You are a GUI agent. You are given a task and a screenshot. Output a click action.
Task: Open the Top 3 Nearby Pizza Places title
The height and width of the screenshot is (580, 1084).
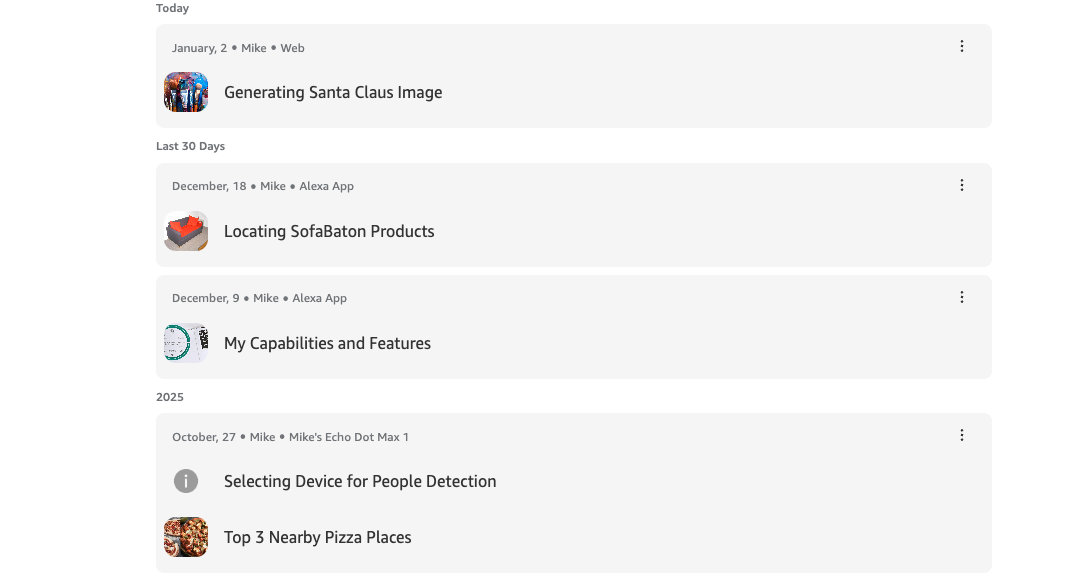pos(317,537)
